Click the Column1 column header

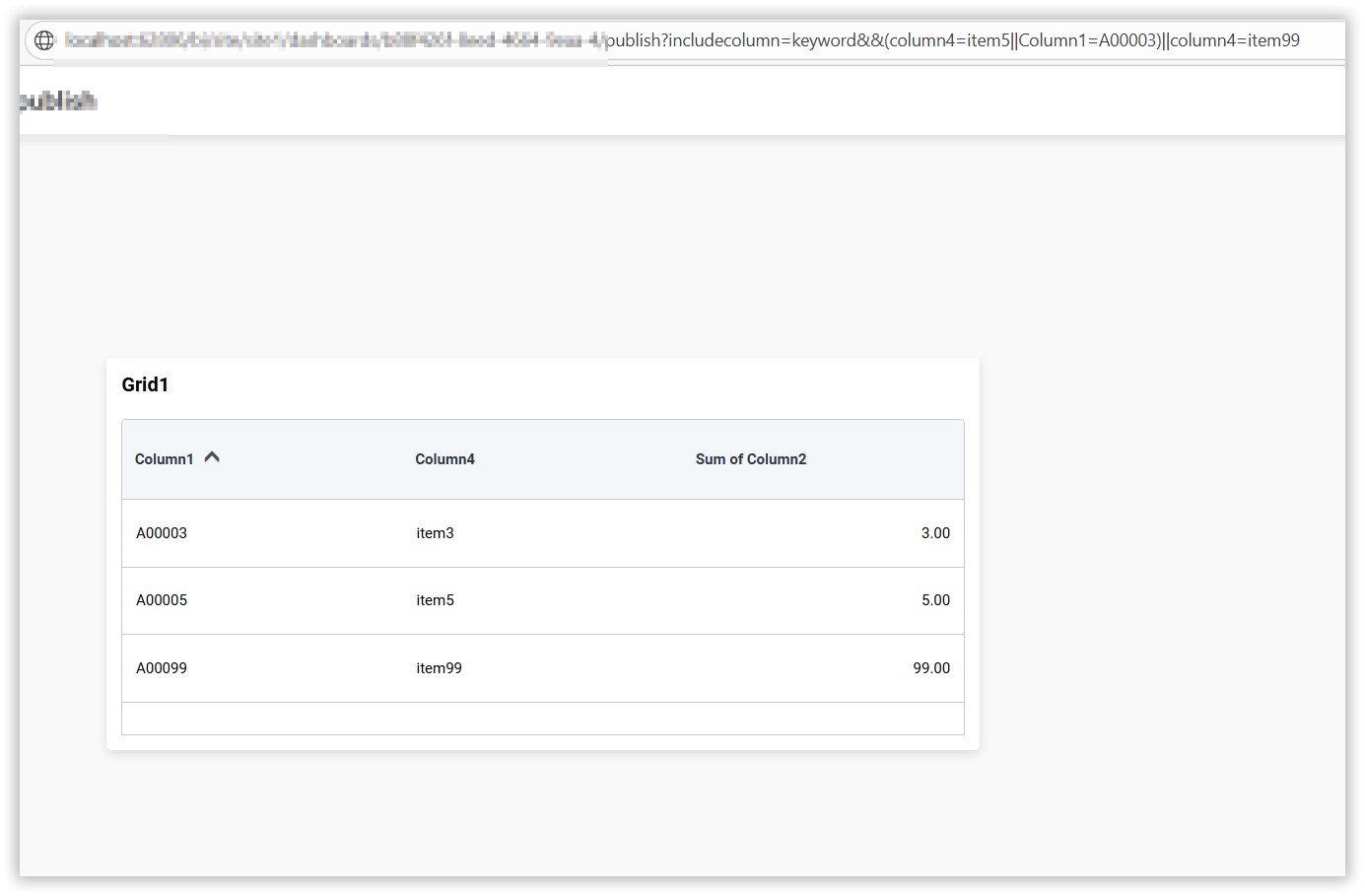click(165, 459)
